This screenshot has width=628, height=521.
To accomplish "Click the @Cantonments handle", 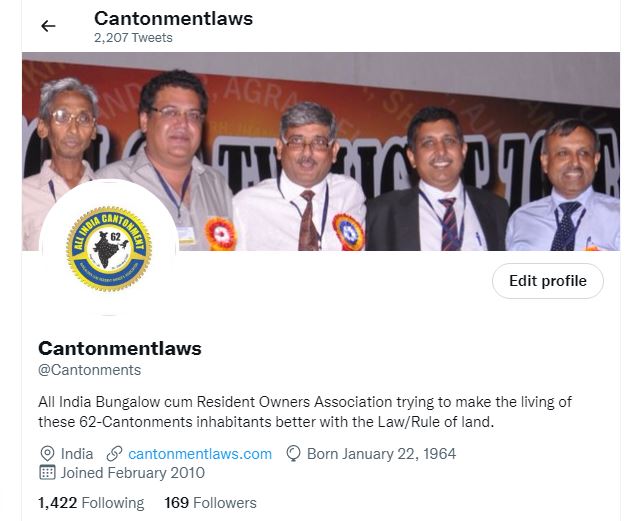I will [89, 370].
